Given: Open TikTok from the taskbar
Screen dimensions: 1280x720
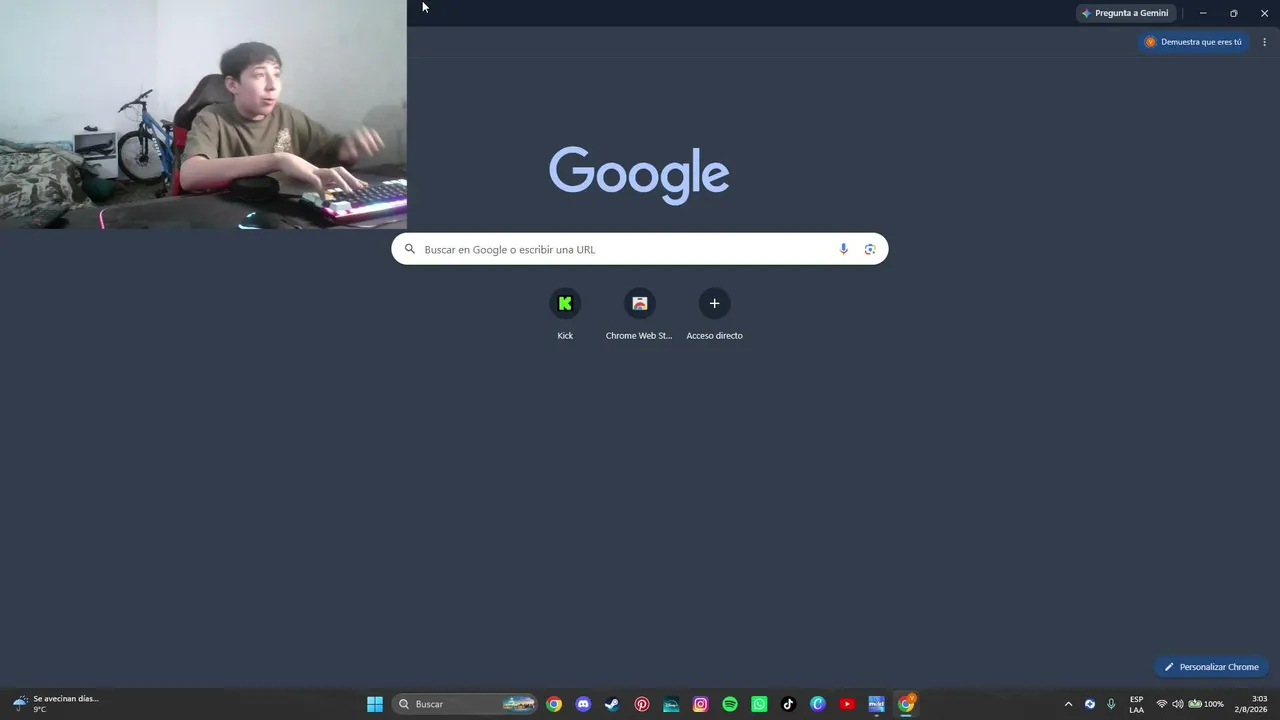Looking at the screenshot, I should [x=788, y=704].
